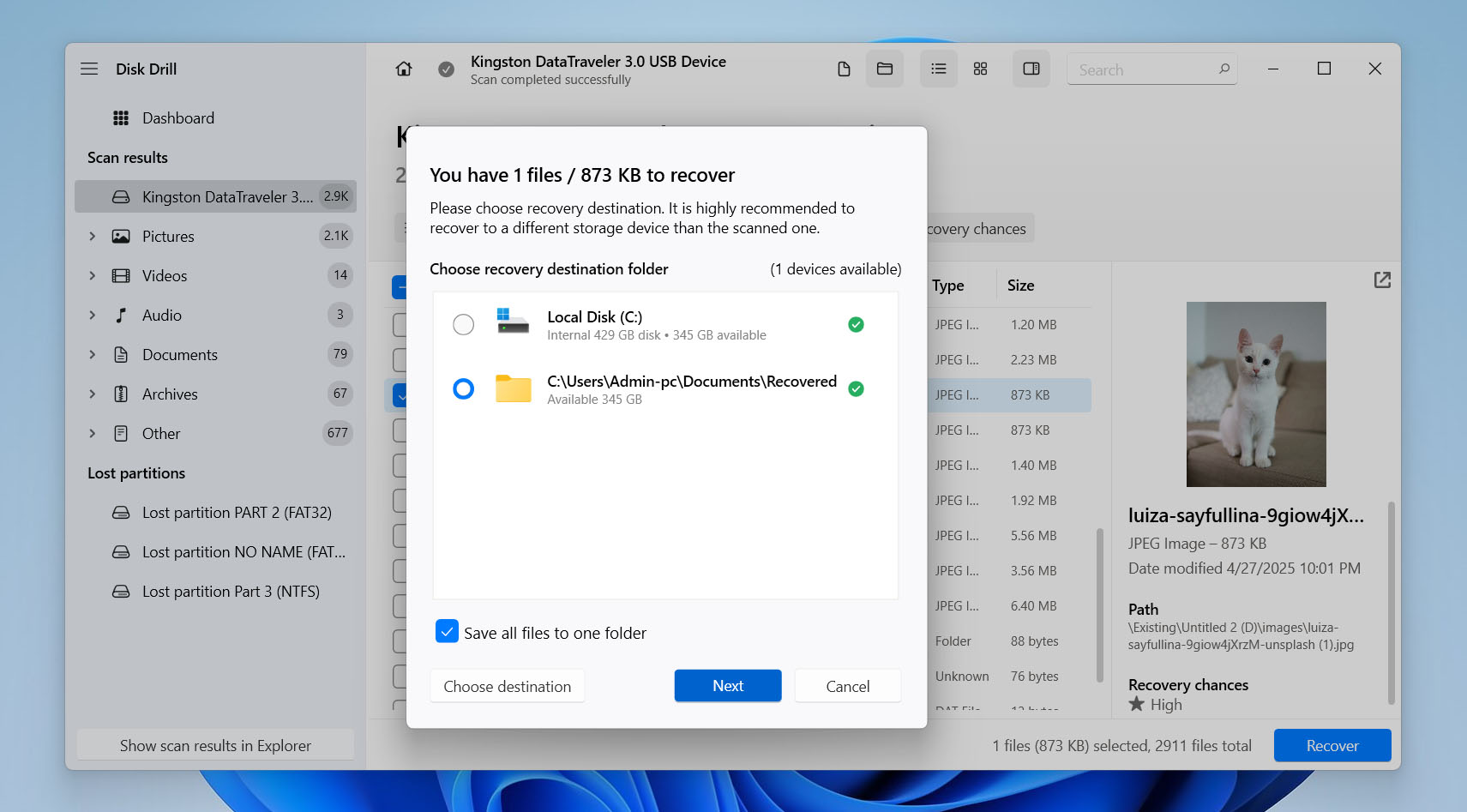Switch to folder view icon in toolbar

coord(885,69)
